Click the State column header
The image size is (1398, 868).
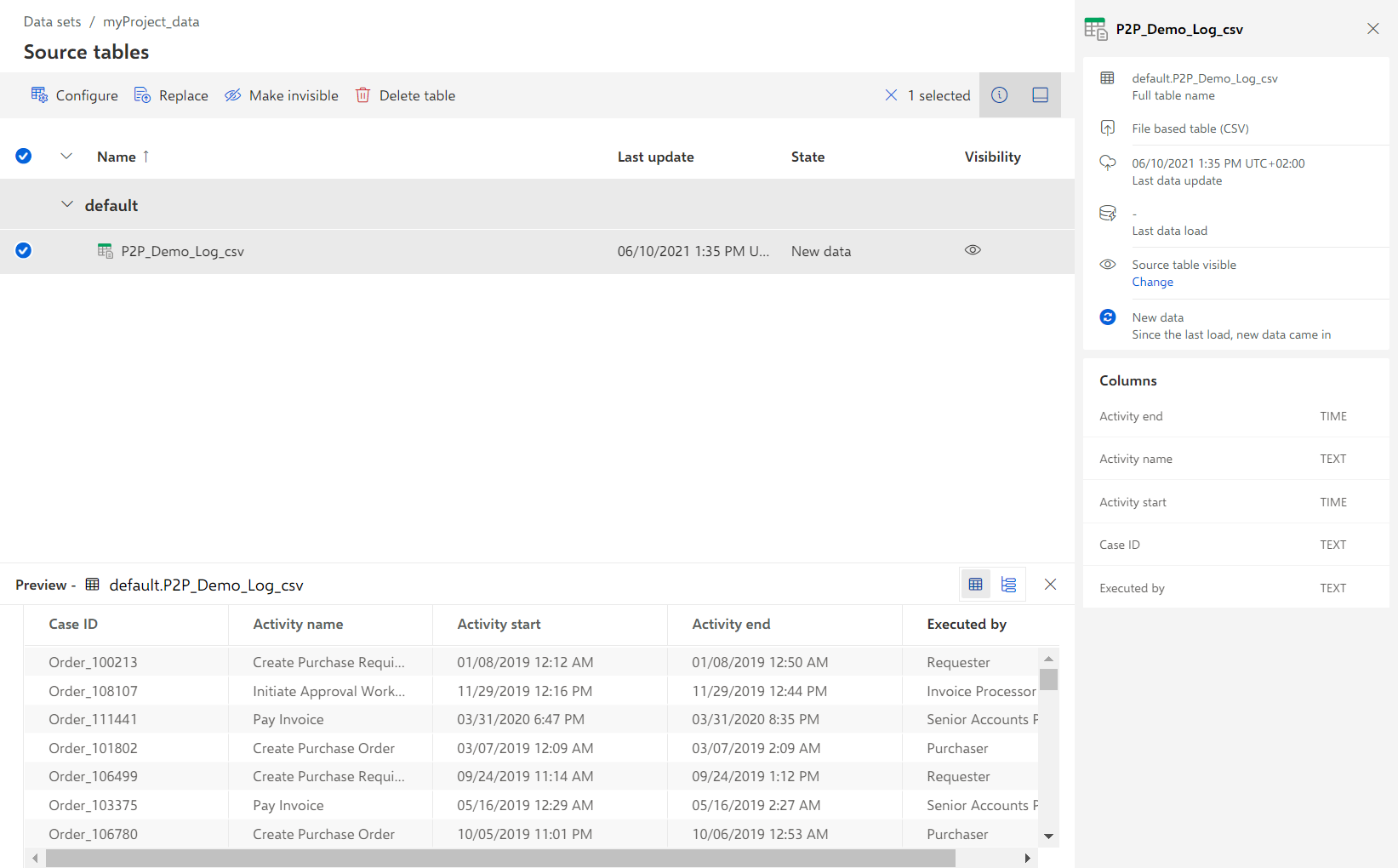point(807,157)
